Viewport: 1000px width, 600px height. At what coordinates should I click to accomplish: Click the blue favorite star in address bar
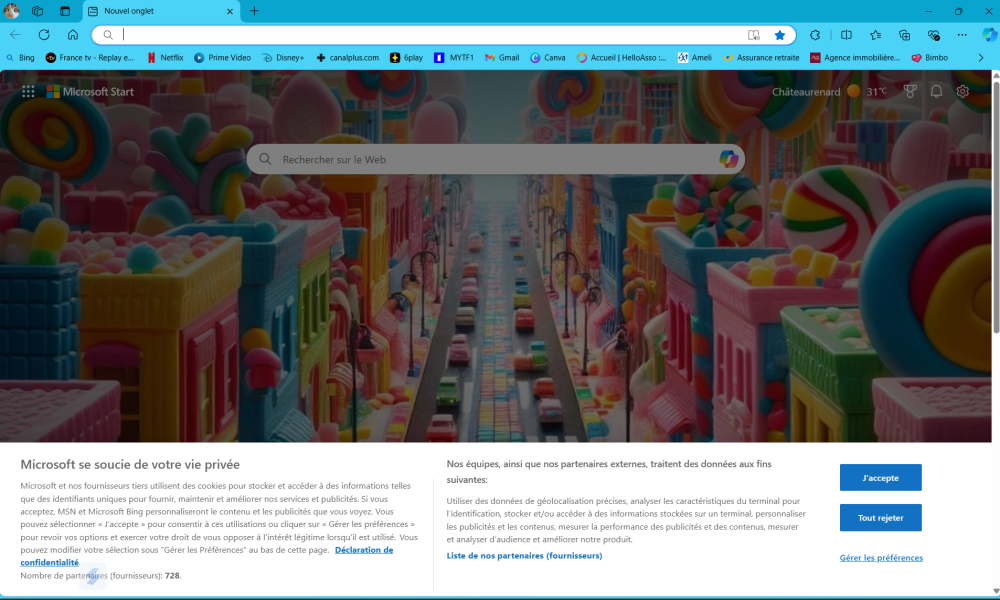pyautogui.click(x=780, y=35)
